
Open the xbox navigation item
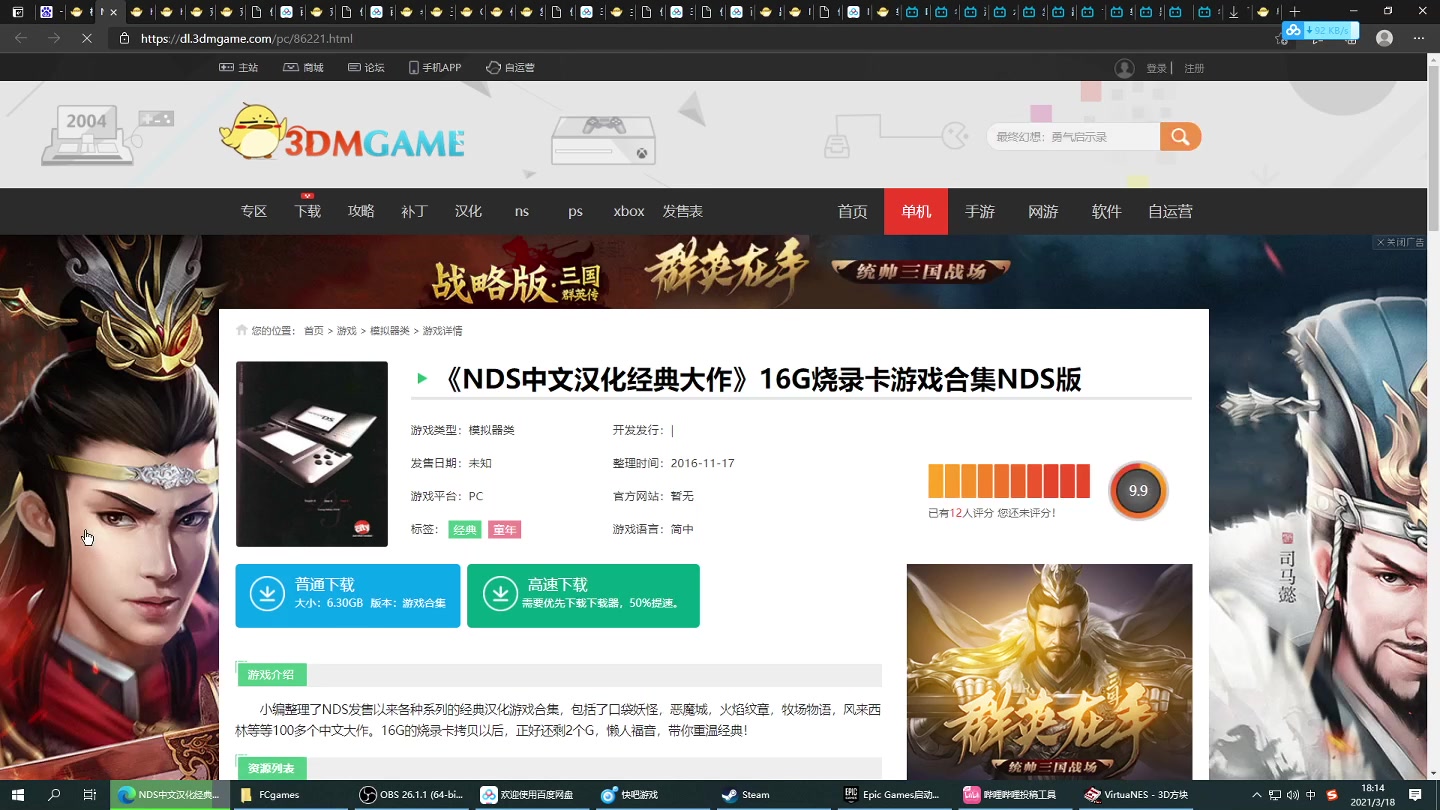tap(629, 211)
